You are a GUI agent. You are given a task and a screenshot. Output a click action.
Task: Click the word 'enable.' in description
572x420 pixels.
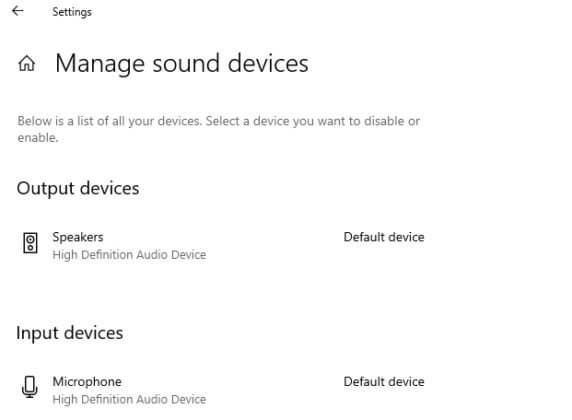38,138
